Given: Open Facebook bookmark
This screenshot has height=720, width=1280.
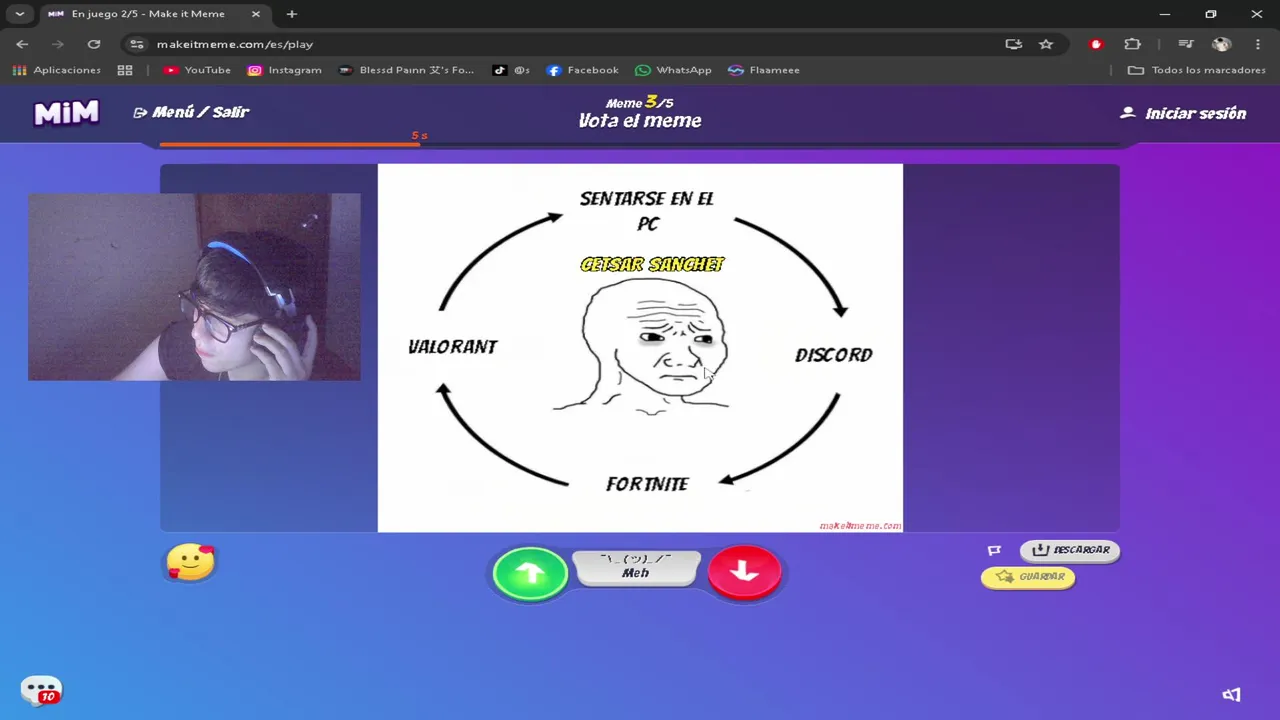Looking at the screenshot, I should (583, 70).
